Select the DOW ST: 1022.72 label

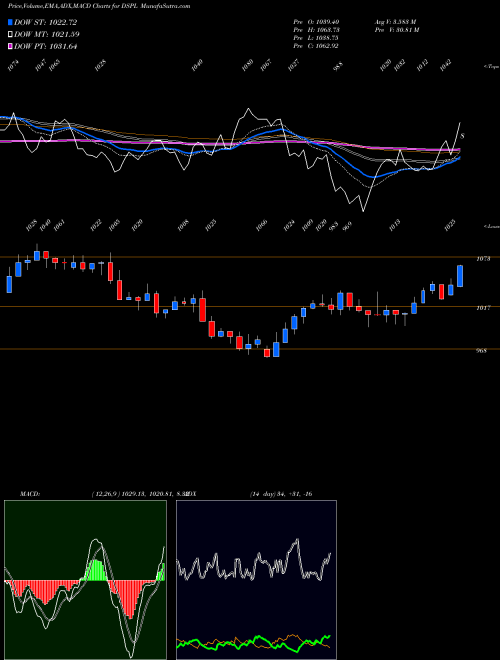point(45,22)
